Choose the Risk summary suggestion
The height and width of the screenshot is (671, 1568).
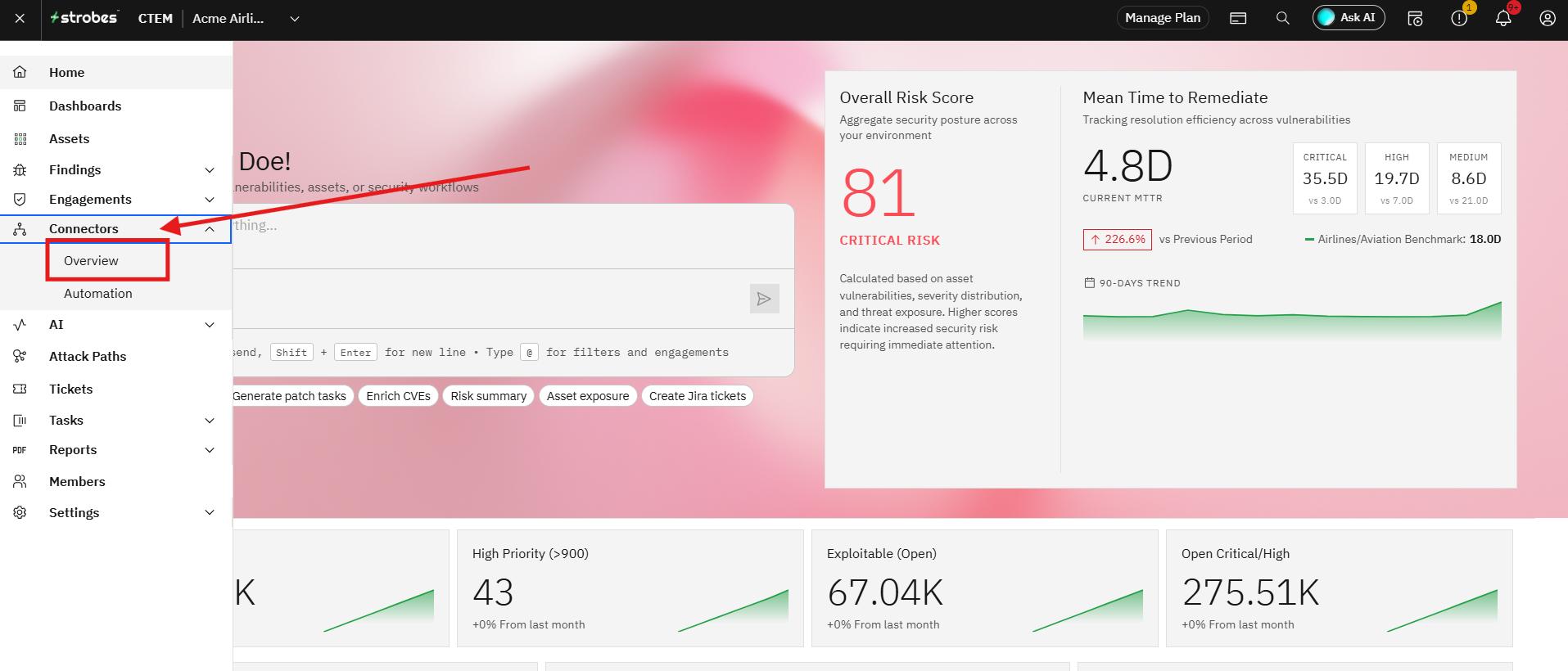[x=489, y=396]
